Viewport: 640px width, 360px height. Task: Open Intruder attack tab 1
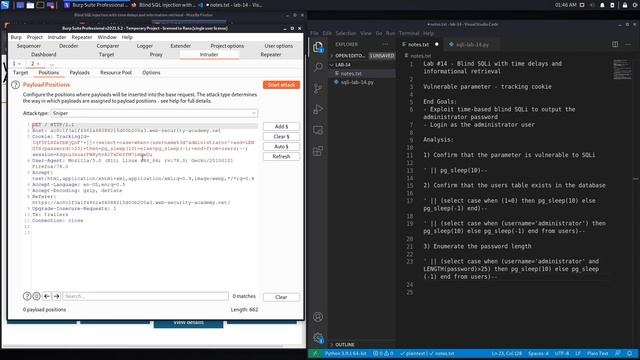click(x=16, y=64)
